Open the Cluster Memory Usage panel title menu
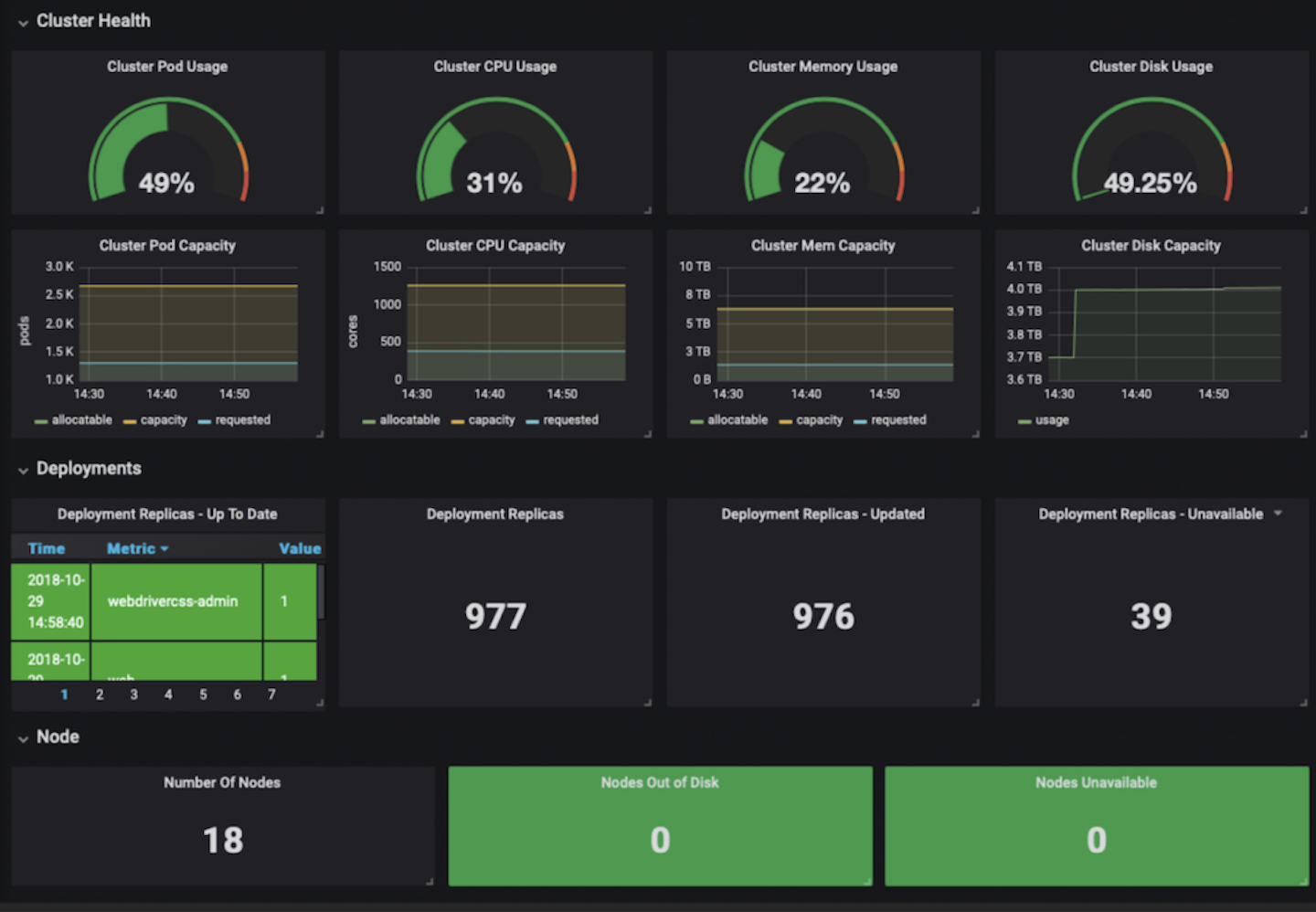The width and height of the screenshot is (1316, 912). coord(822,67)
